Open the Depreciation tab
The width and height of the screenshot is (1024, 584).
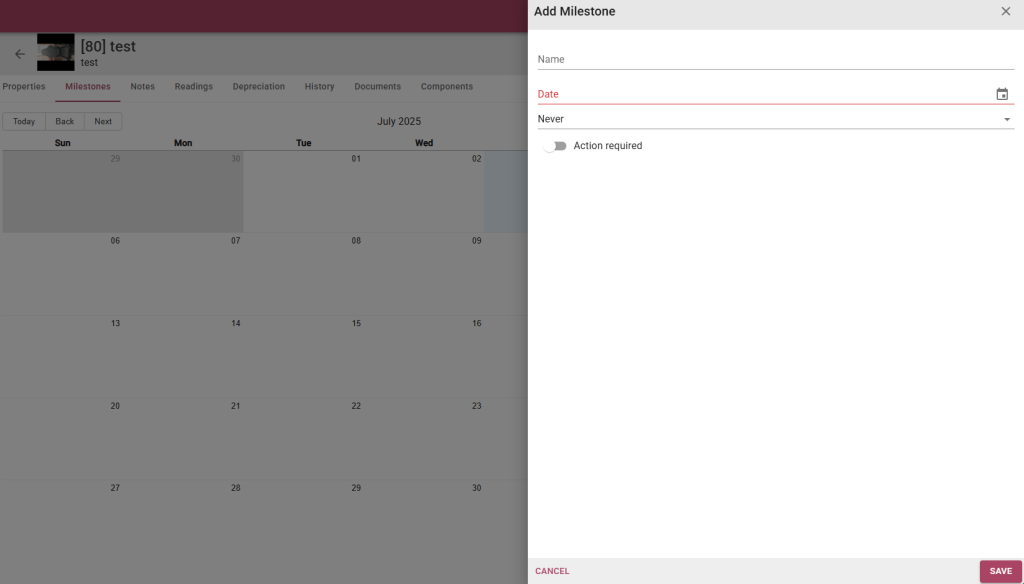[259, 86]
